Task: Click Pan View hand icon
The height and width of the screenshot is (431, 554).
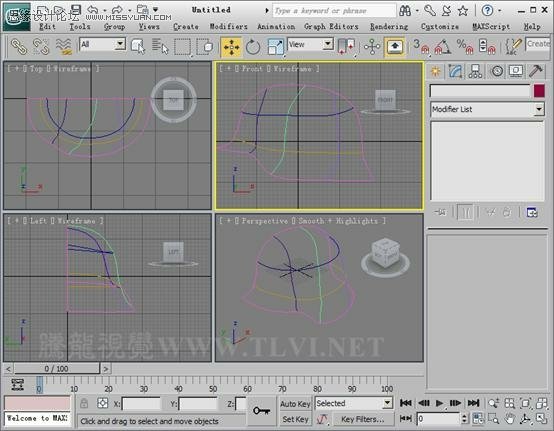Action: pyautogui.click(x=509, y=419)
